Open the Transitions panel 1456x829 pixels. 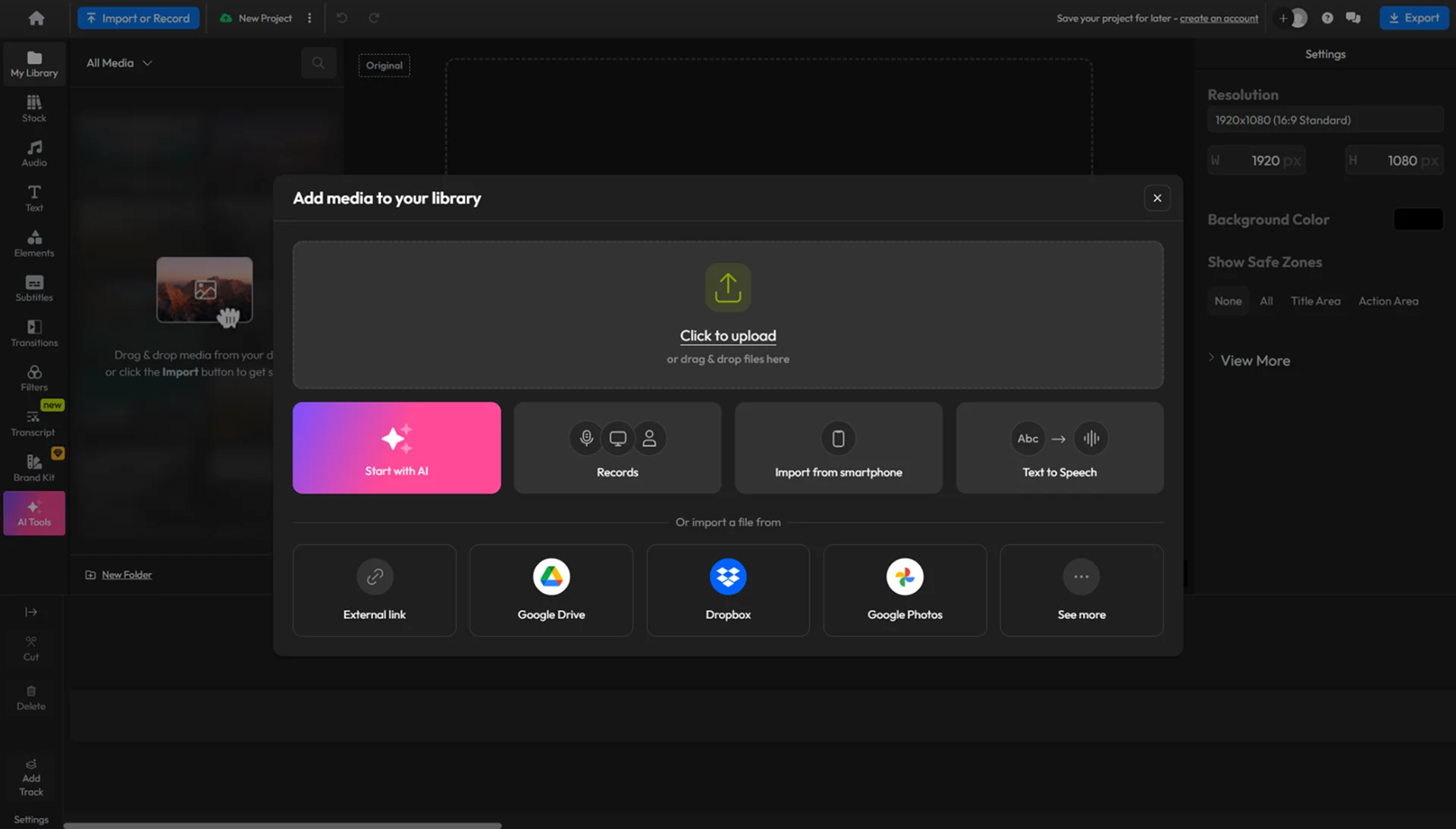click(x=33, y=332)
